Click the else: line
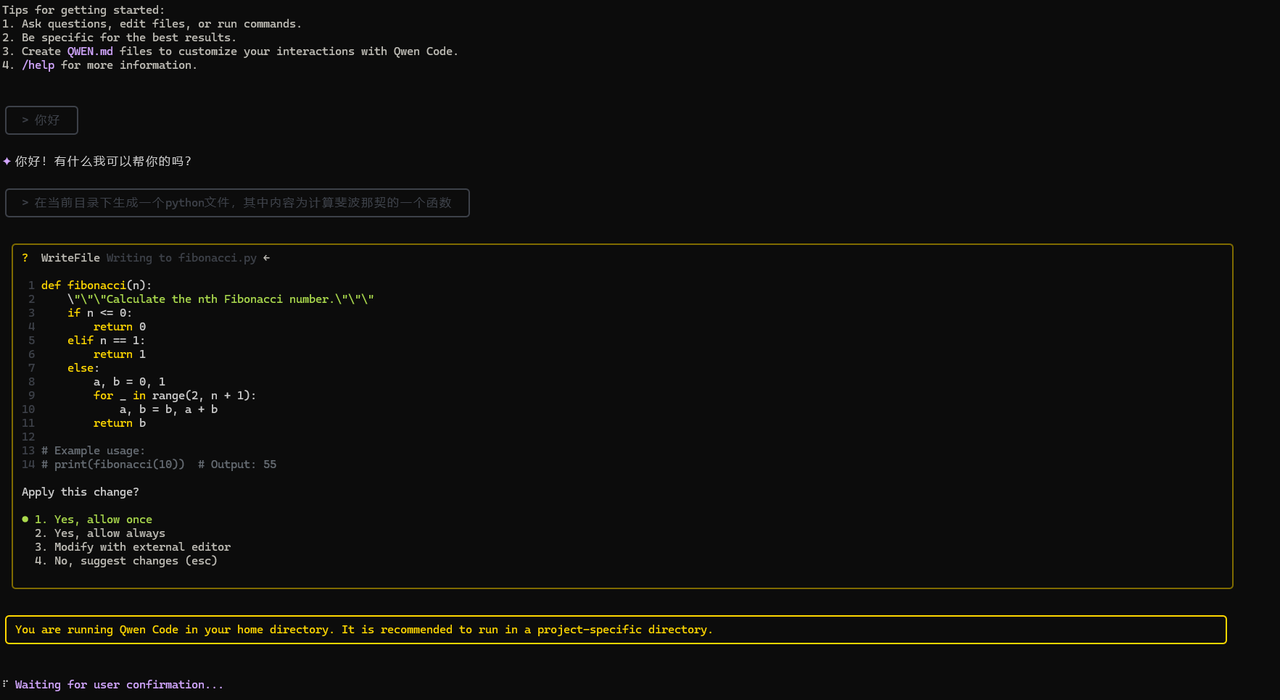This screenshot has height=700, width=1280. [83, 368]
